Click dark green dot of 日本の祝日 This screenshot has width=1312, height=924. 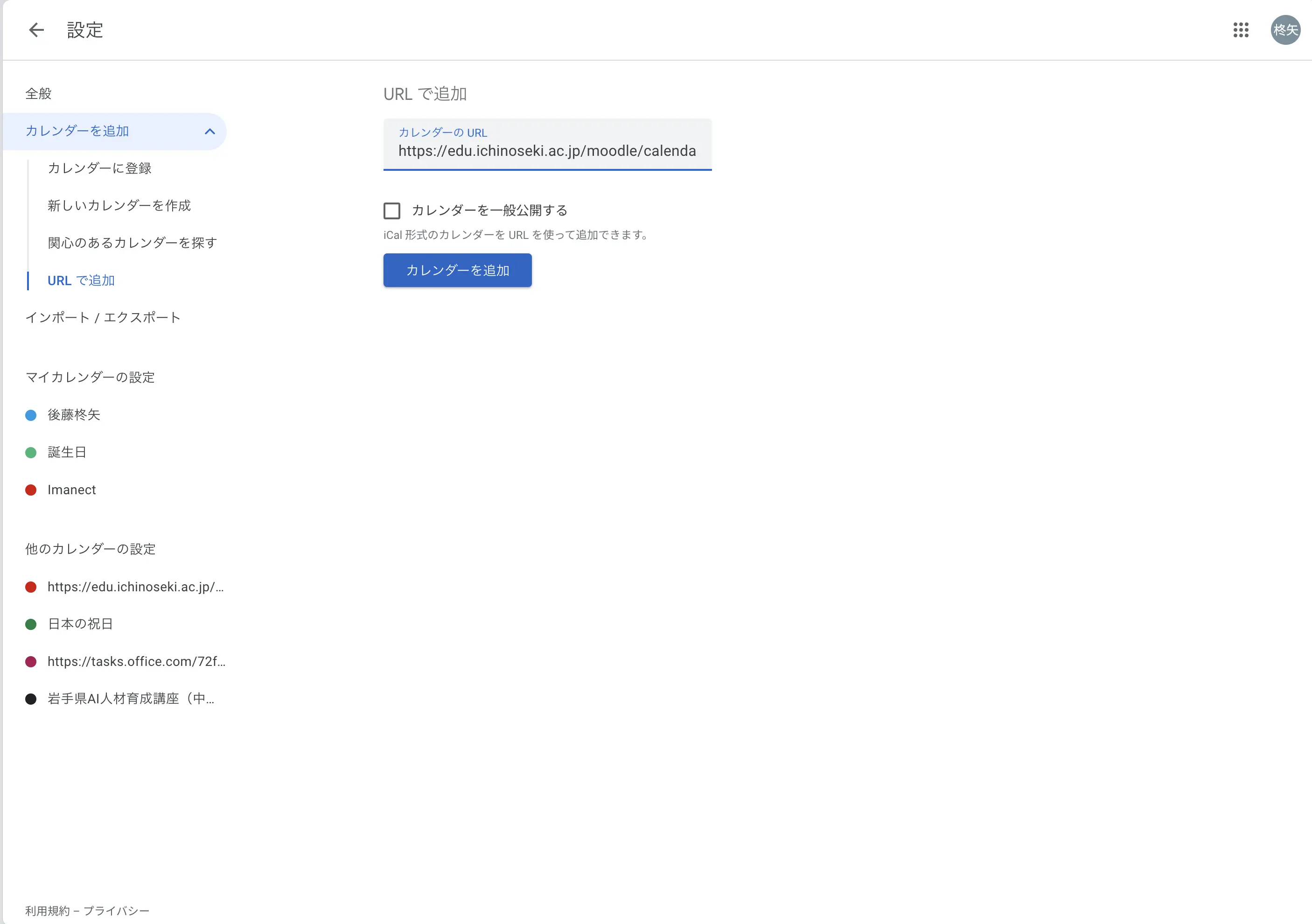(x=31, y=624)
